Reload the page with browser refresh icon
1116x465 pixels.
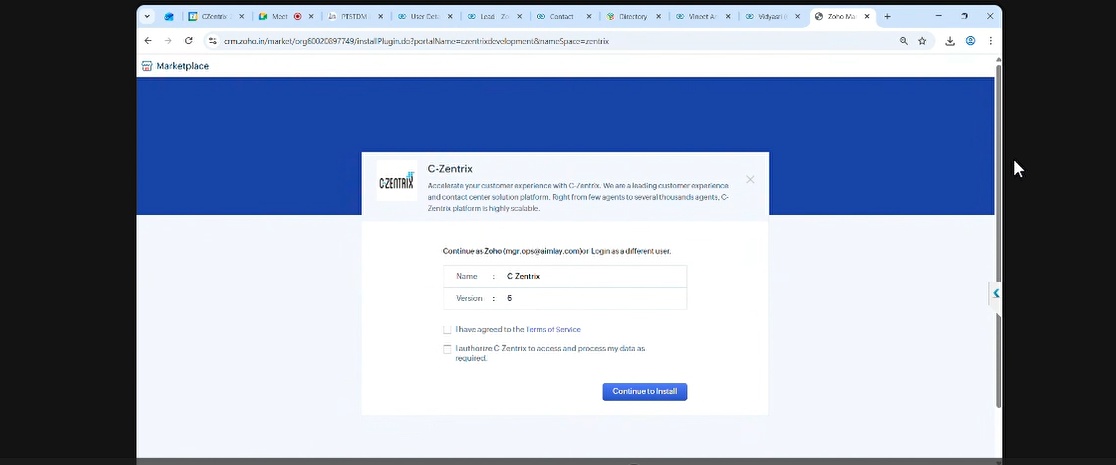[x=188, y=41]
